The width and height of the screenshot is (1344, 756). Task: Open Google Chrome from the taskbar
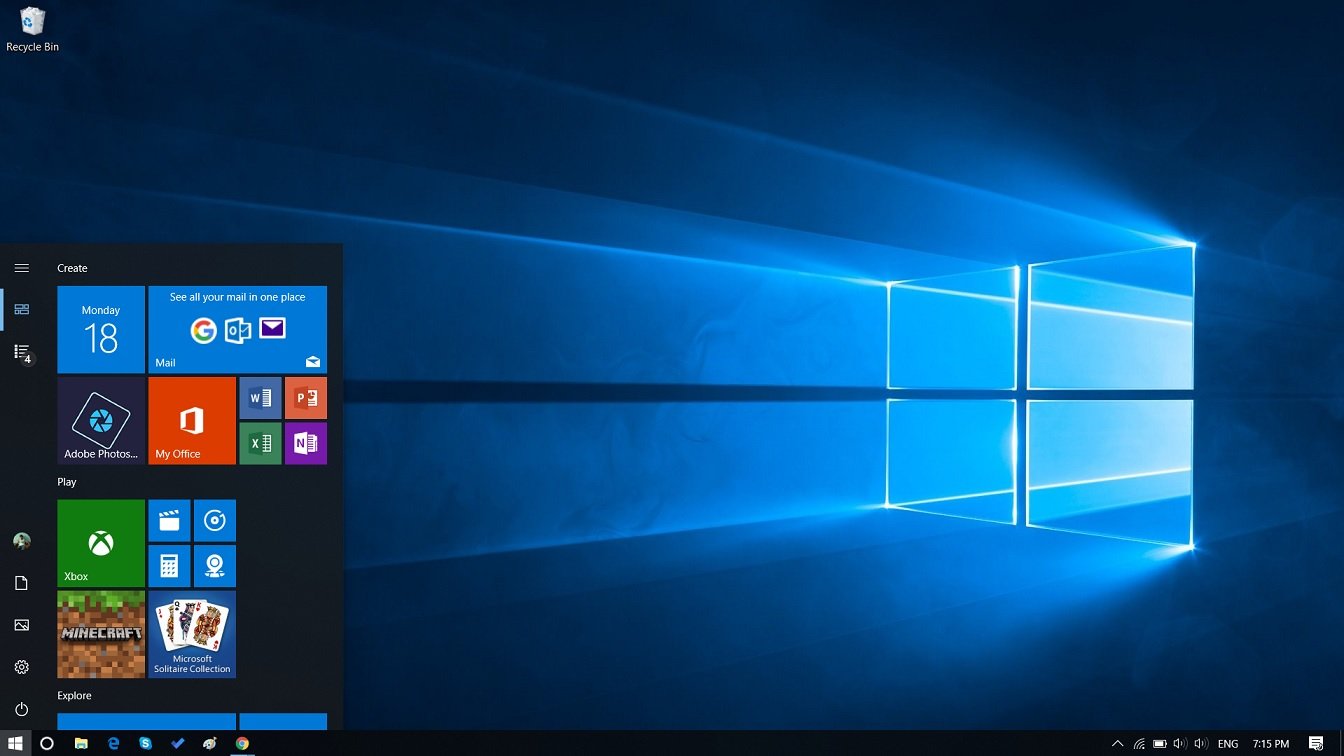click(x=242, y=744)
